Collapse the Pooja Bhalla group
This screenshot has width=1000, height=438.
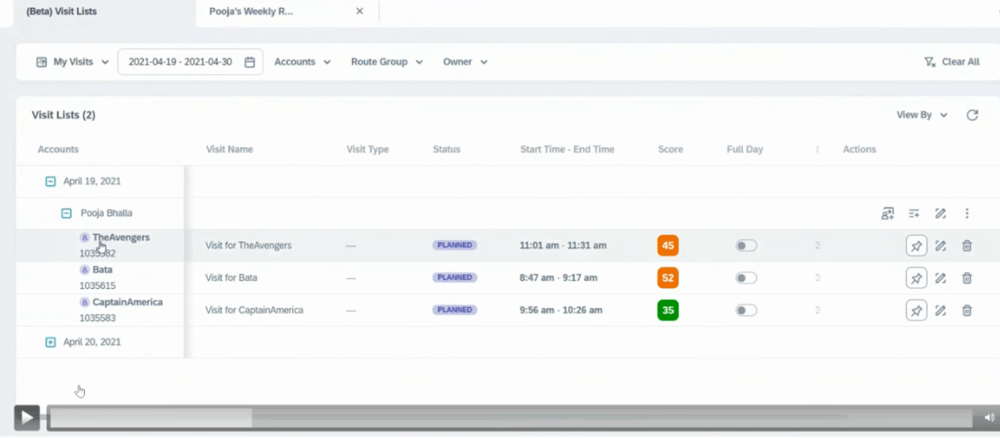[x=66, y=214]
